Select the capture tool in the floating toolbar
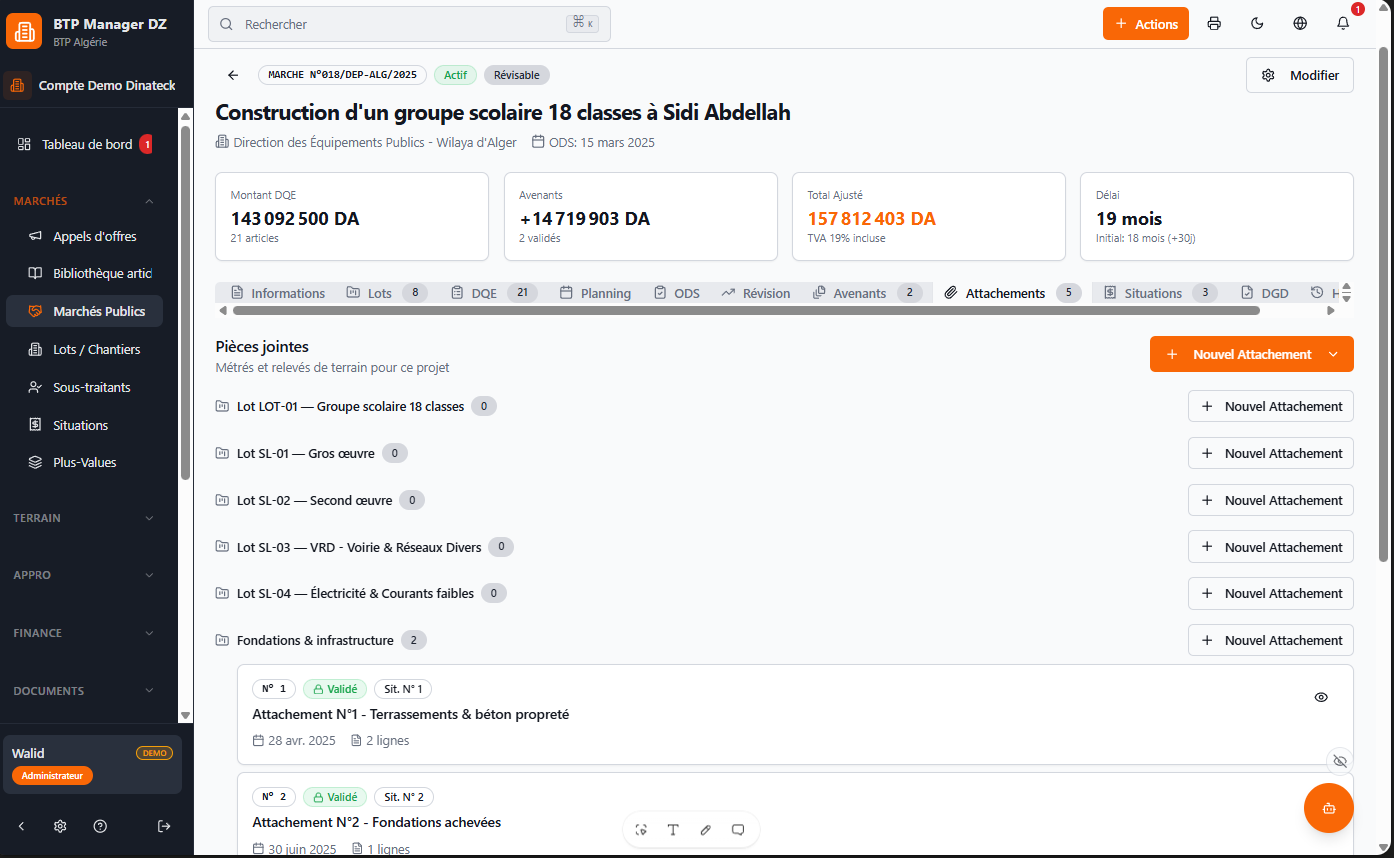The height and width of the screenshot is (858, 1394). (x=641, y=830)
